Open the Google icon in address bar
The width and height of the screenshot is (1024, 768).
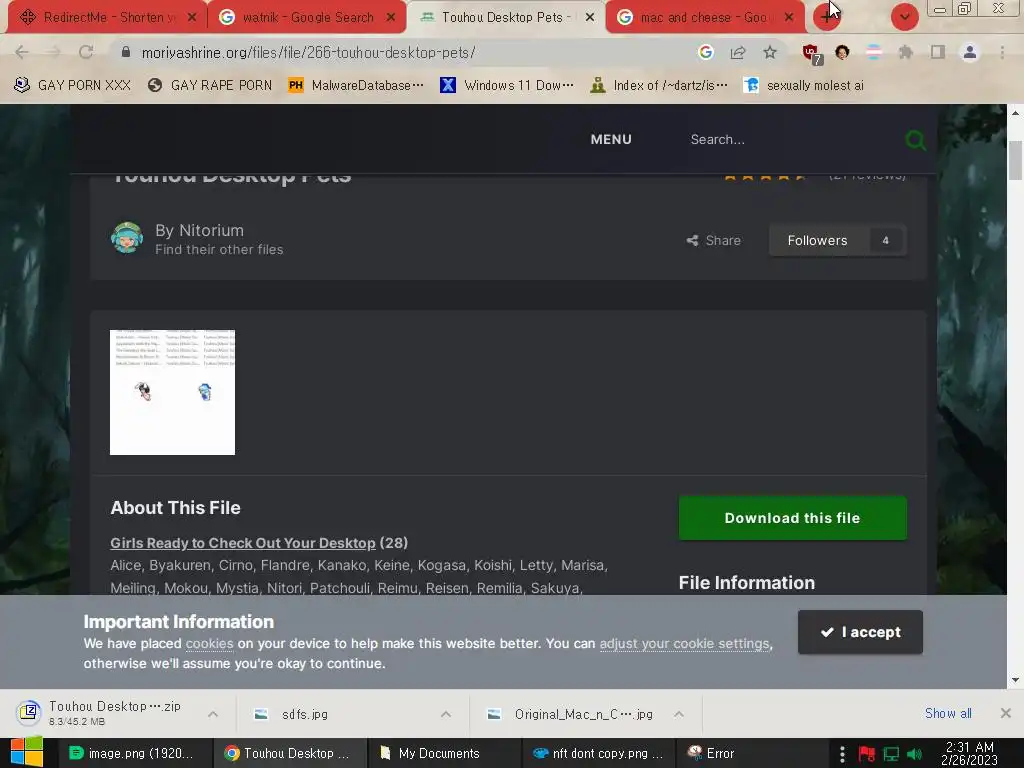pos(705,52)
